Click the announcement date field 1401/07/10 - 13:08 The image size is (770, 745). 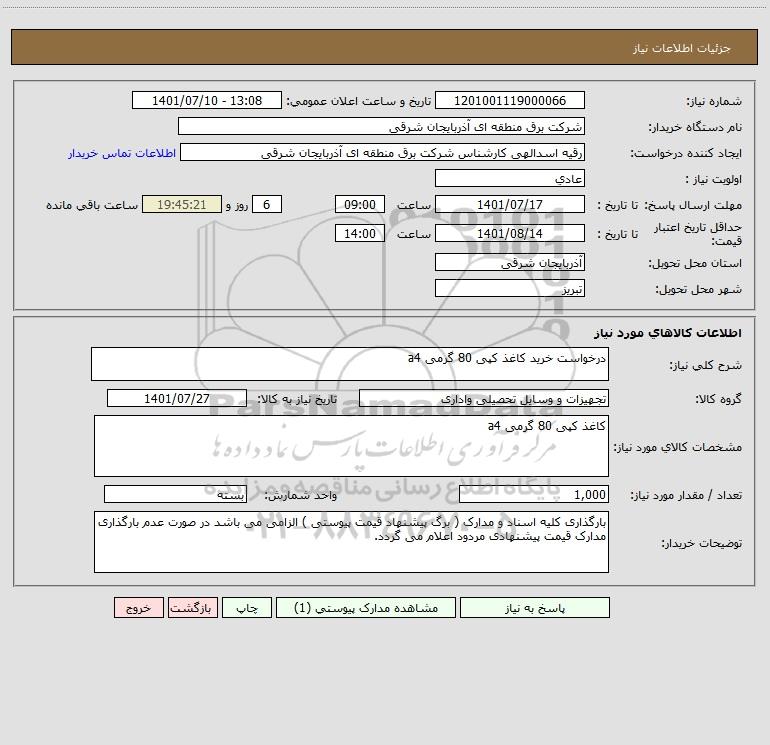pyautogui.click(x=207, y=100)
